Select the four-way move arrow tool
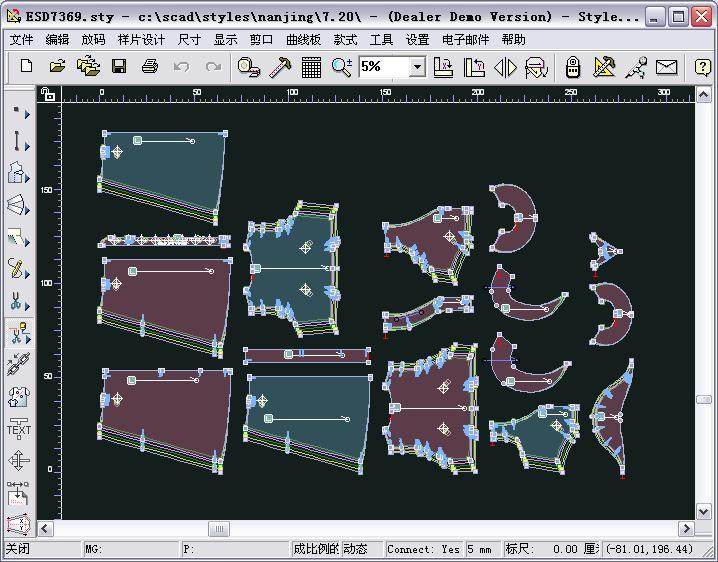The height and width of the screenshot is (562, 718). (x=18, y=460)
